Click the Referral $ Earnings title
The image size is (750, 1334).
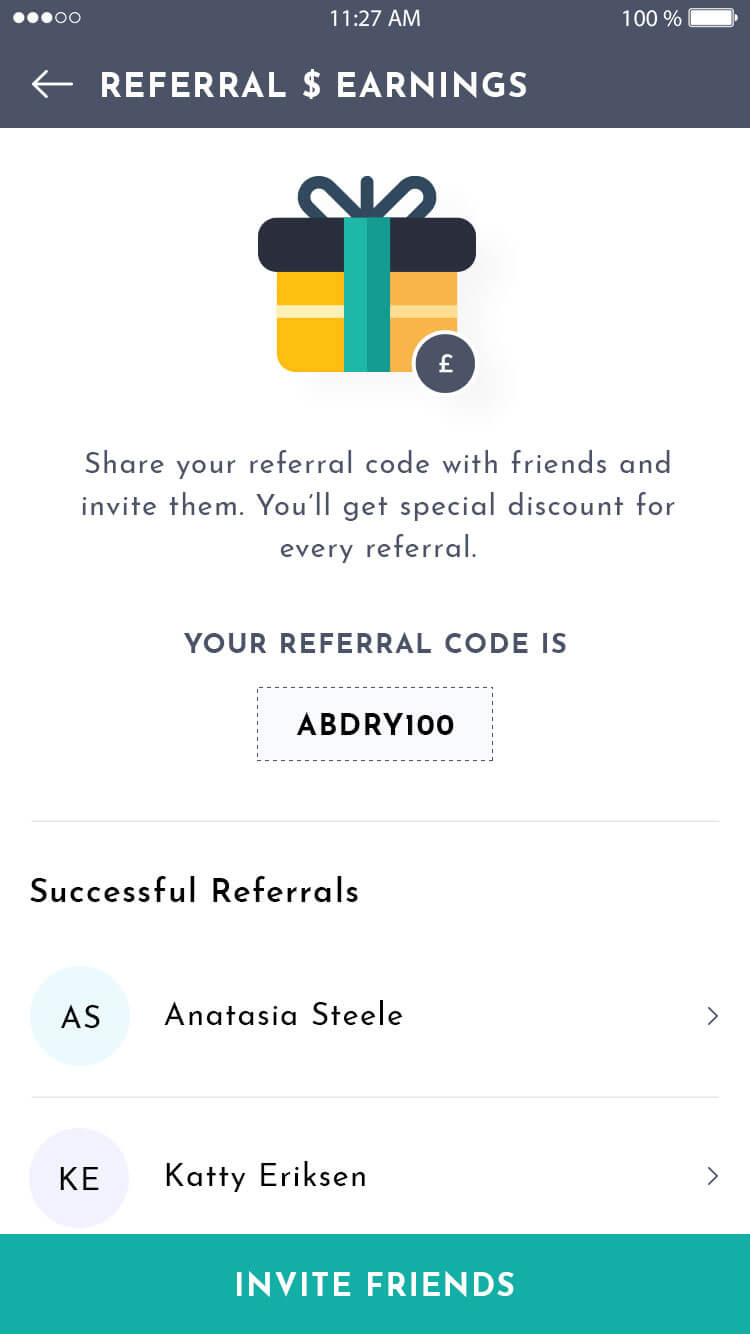[314, 85]
